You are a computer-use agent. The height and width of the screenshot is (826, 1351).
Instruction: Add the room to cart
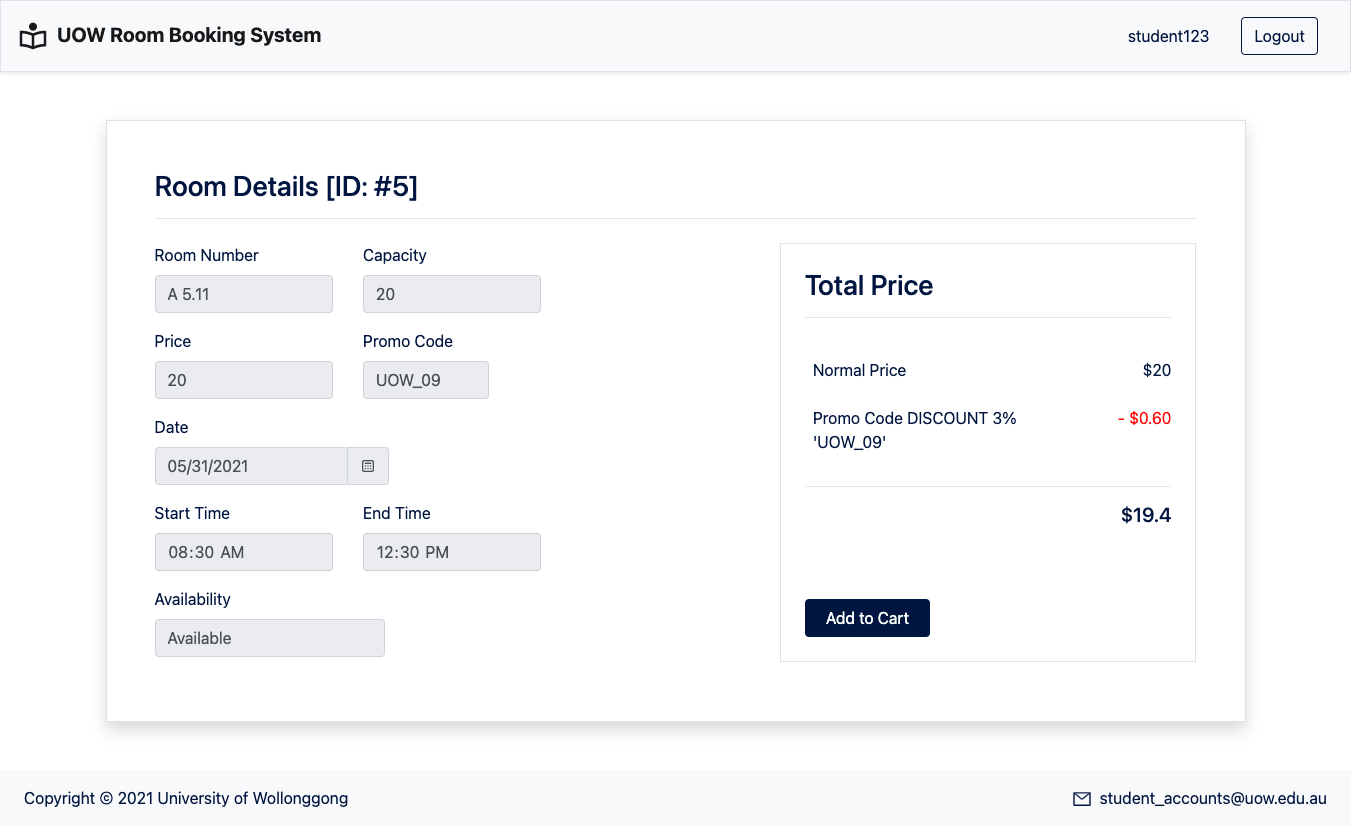tap(867, 618)
